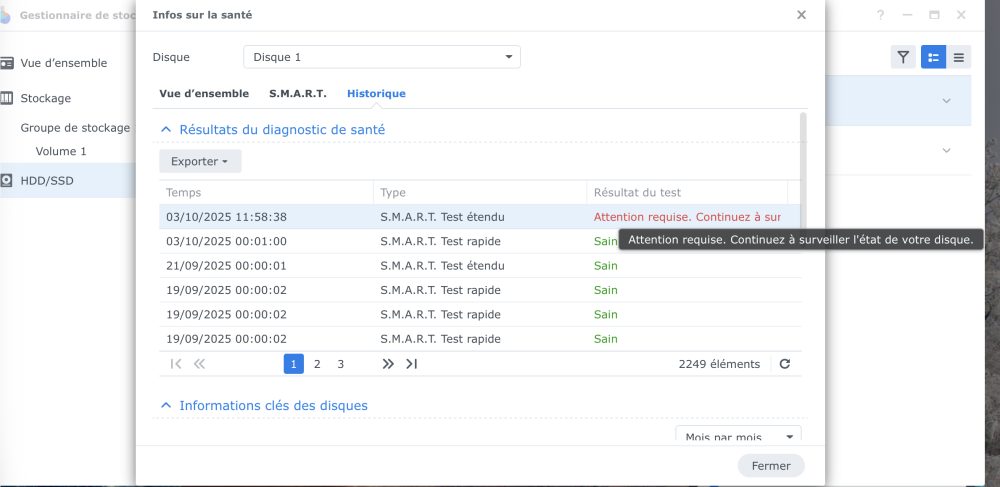Image resolution: width=1000 pixels, height=487 pixels.
Task: Go to page 2 of results
Action: [317, 364]
